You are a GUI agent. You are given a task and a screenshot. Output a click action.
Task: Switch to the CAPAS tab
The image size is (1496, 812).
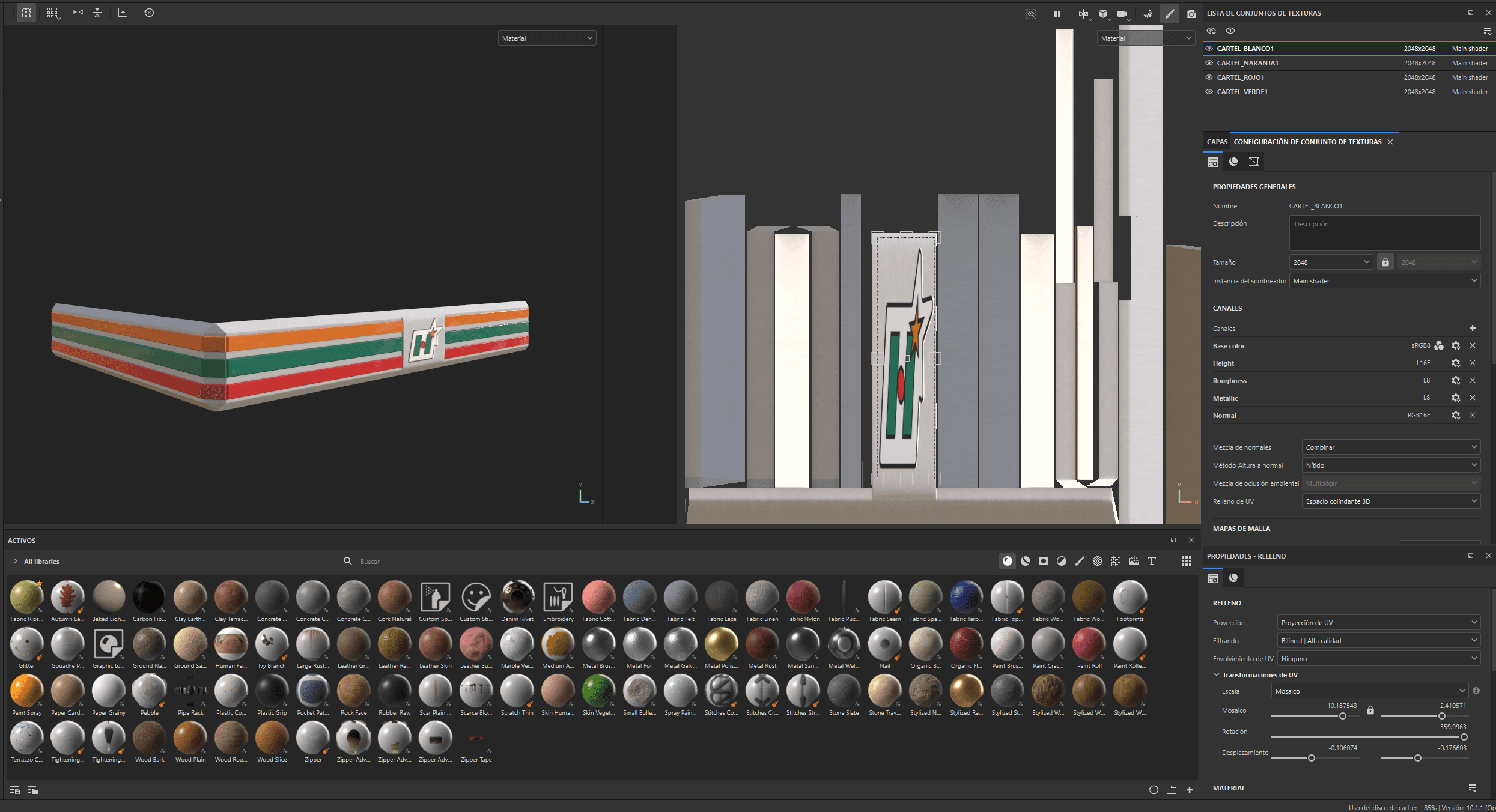click(1217, 142)
